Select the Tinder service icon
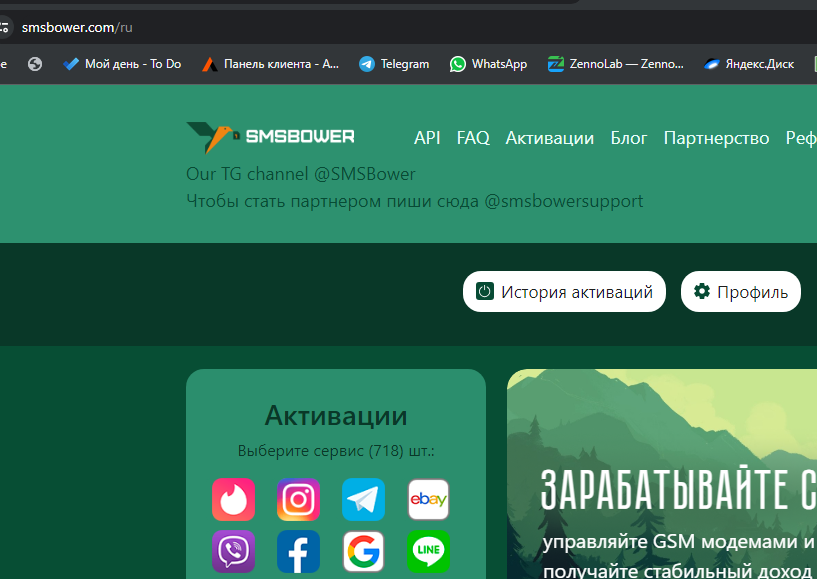 click(x=233, y=499)
